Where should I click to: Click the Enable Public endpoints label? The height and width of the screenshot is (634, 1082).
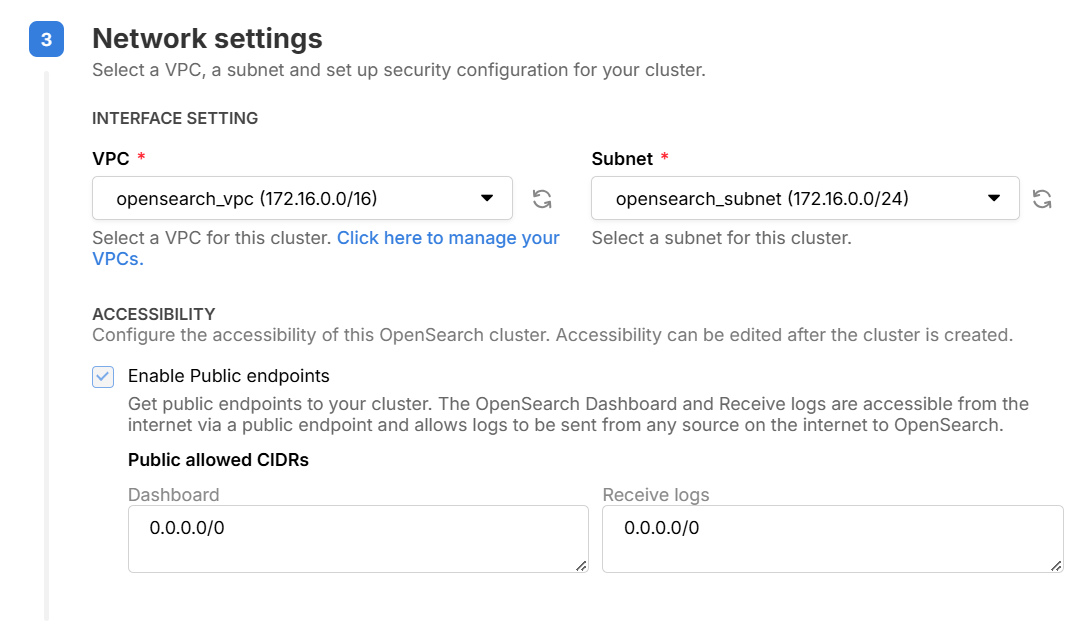(229, 376)
